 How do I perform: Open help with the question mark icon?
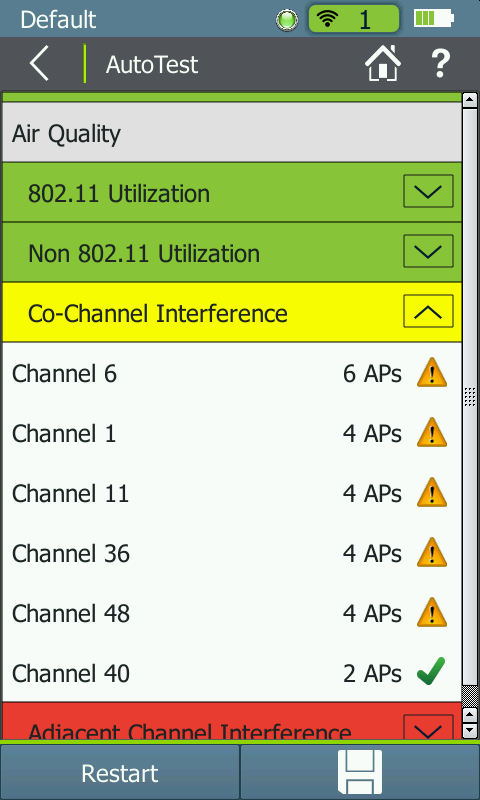(440, 64)
